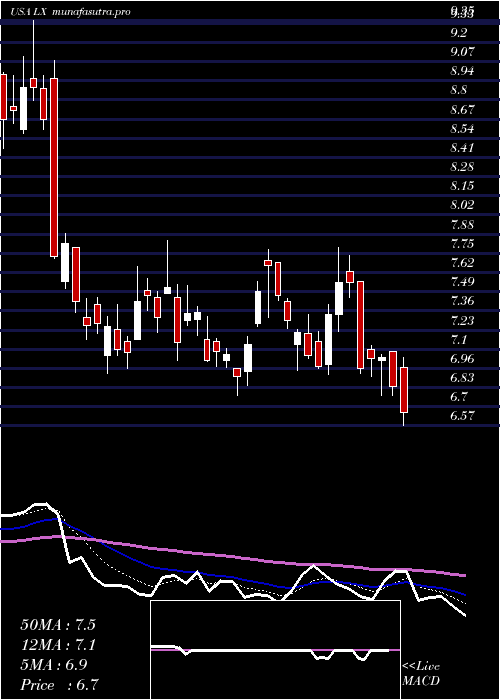Click the 7.36 price axis label

[462, 300]
